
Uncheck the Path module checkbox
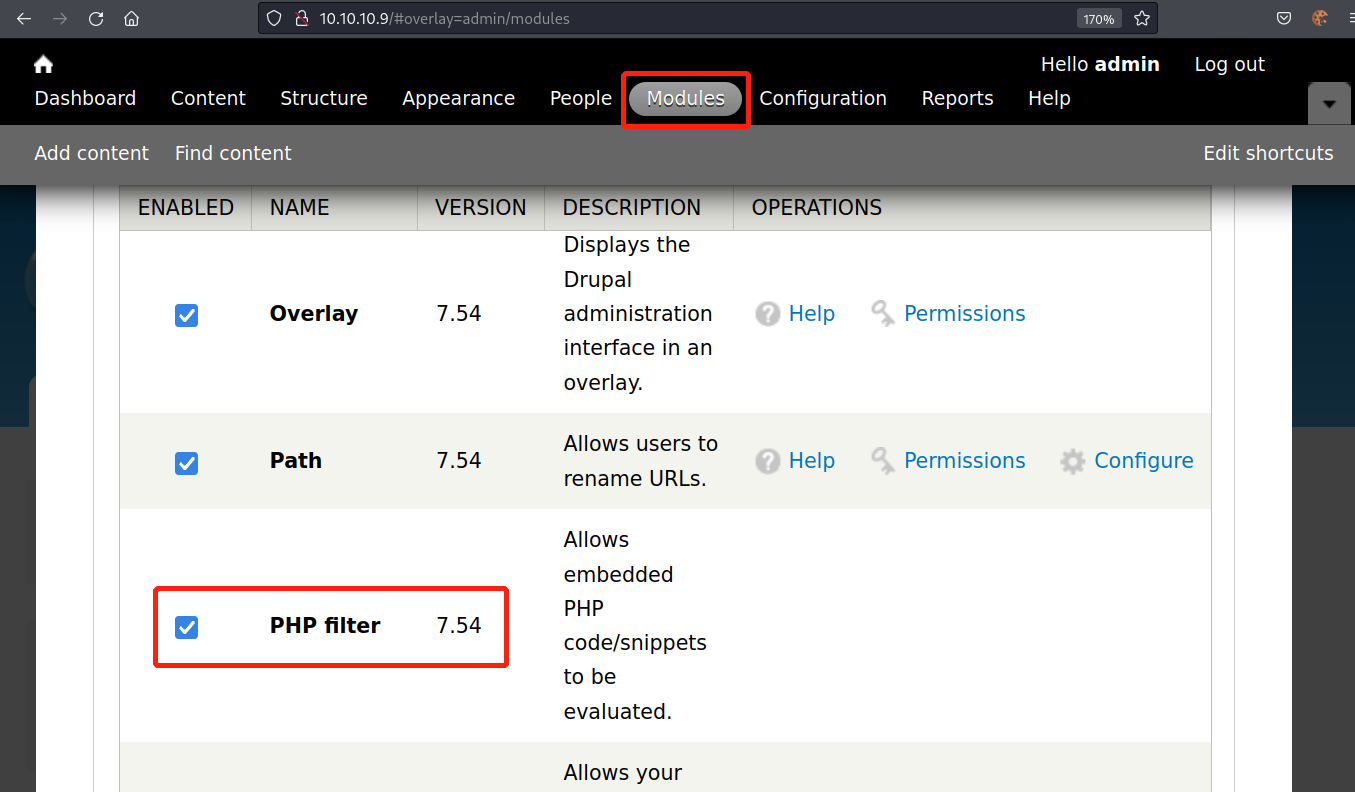click(186, 463)
